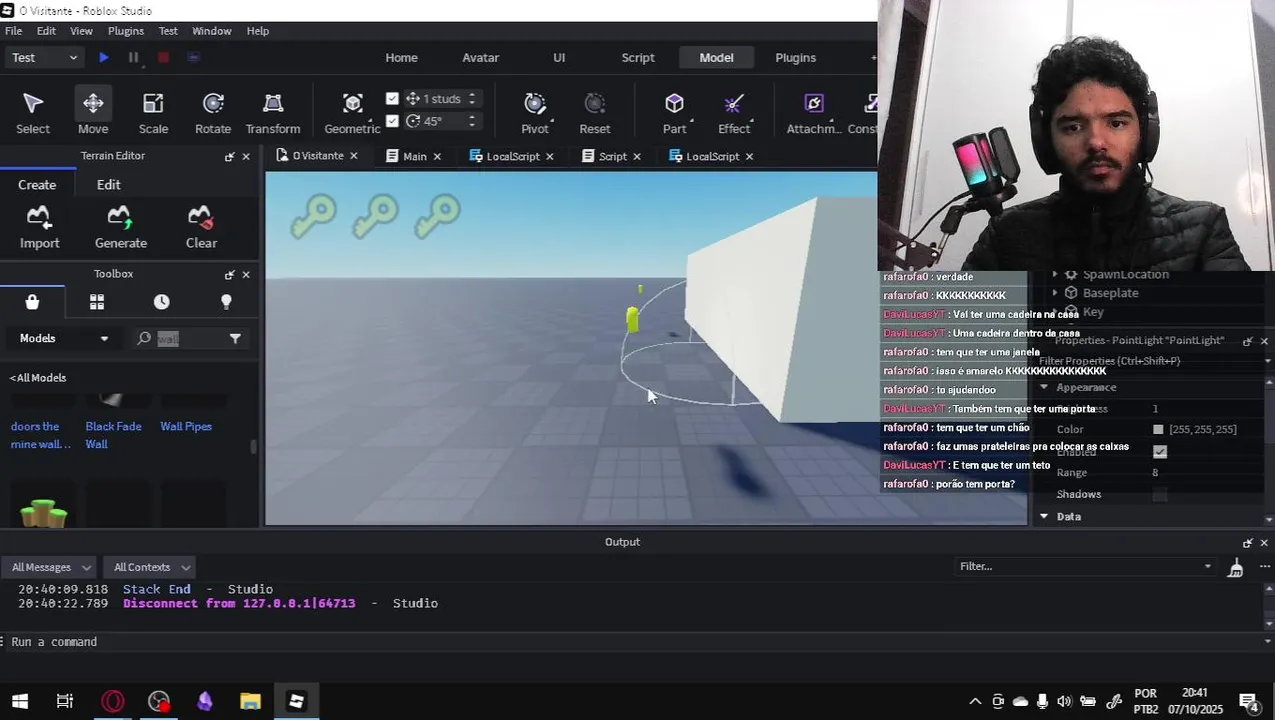Screen dimensions: 1275x720
Task: Open Windows Start menu
Action: pos(20,702)
